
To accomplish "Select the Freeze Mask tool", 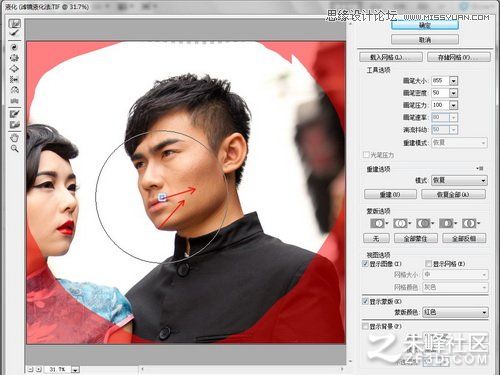I will point(14,114).
